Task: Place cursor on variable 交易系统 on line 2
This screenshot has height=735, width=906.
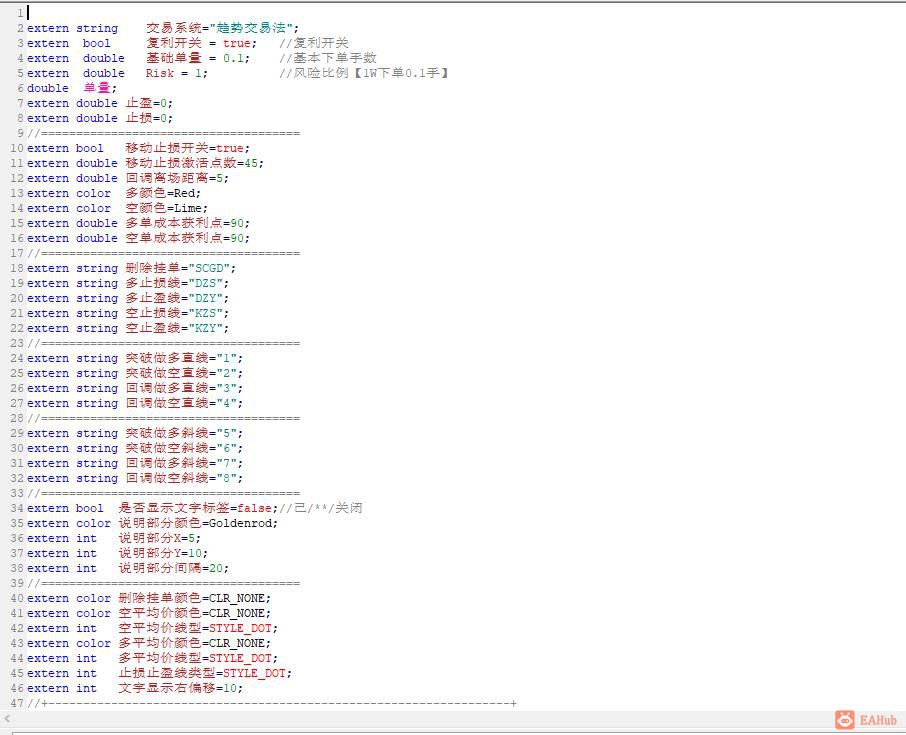Action: click(173, 28)
